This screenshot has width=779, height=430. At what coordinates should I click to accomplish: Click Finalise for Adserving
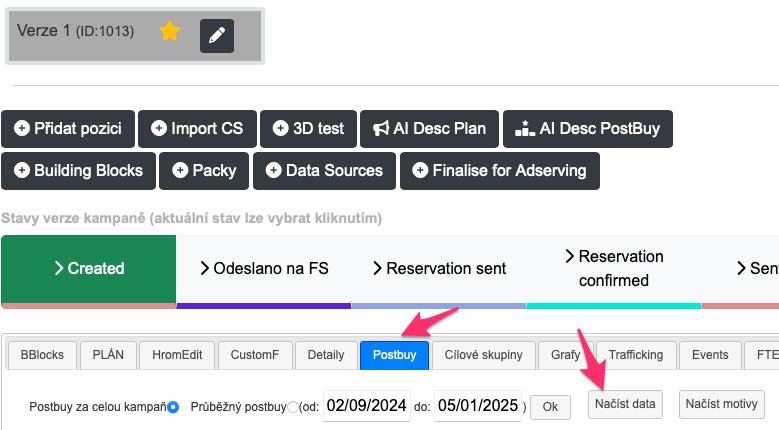click(x=500, y=171)
